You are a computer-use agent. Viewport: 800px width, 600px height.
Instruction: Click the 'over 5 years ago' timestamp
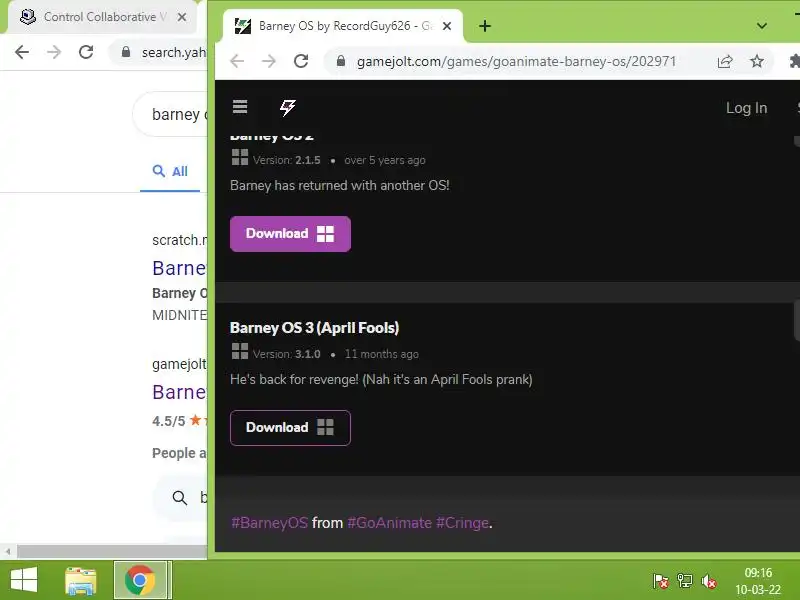[x=385, y=160]
